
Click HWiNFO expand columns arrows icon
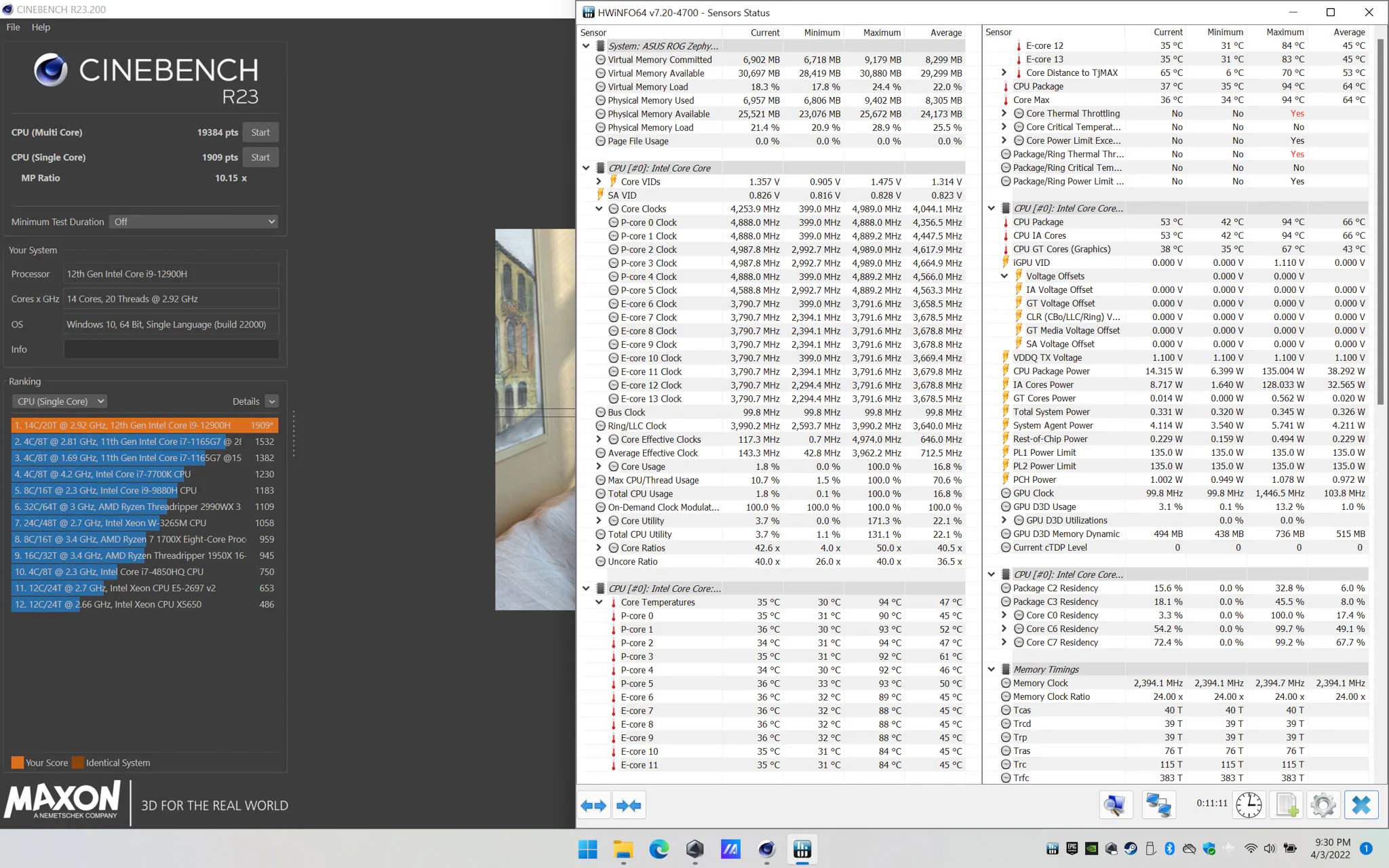click(593, 806)
